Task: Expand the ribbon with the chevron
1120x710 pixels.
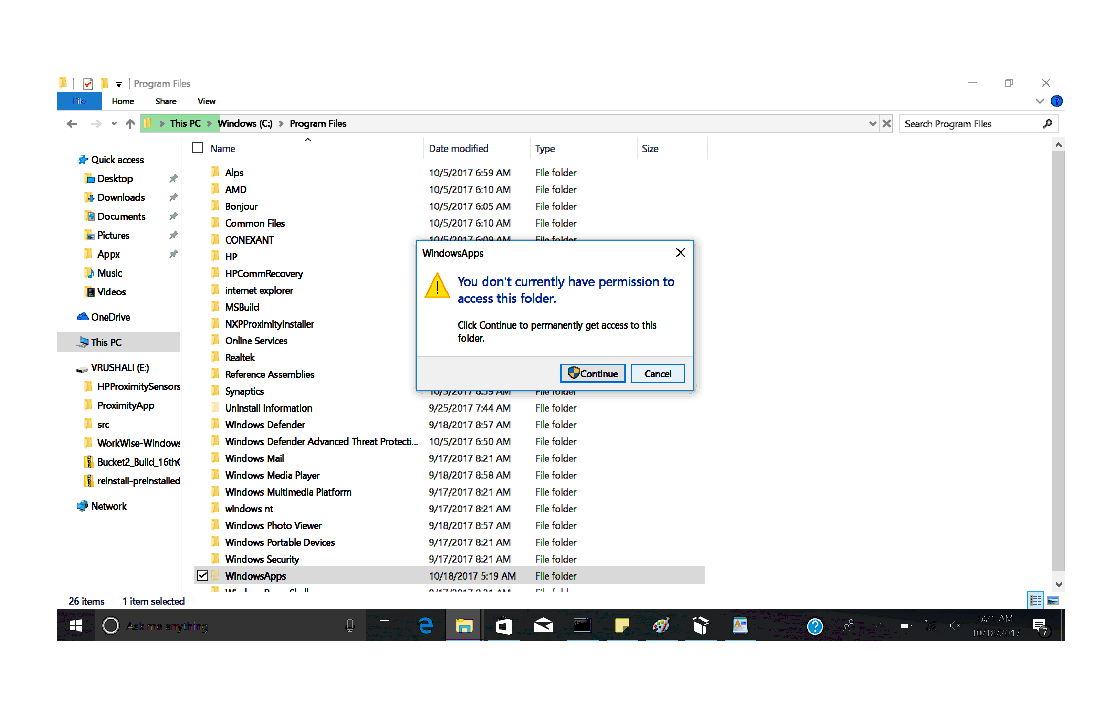Action: pyautogui.click(x=1040, y=101)
